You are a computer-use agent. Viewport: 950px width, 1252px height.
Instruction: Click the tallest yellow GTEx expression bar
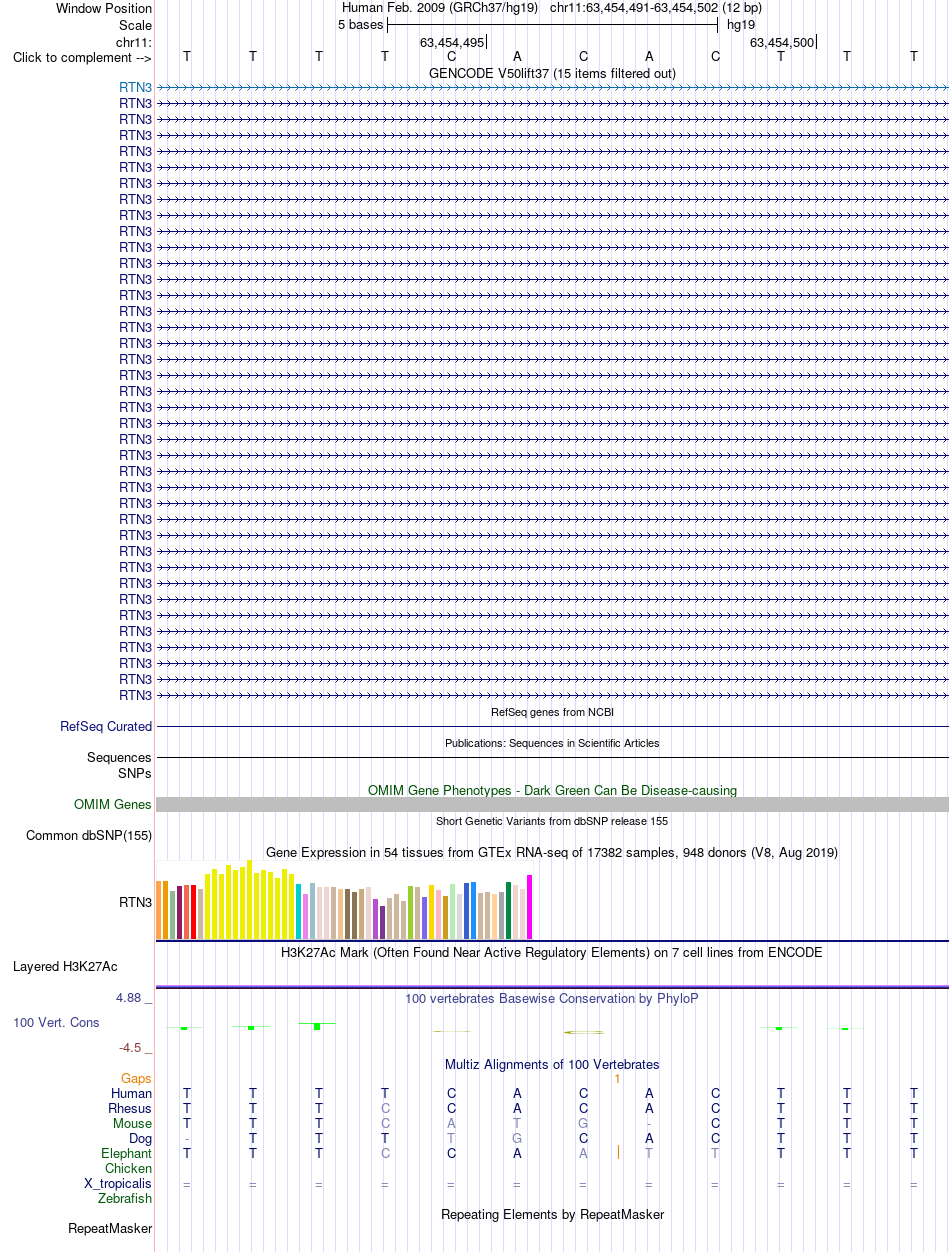(250, 899)
